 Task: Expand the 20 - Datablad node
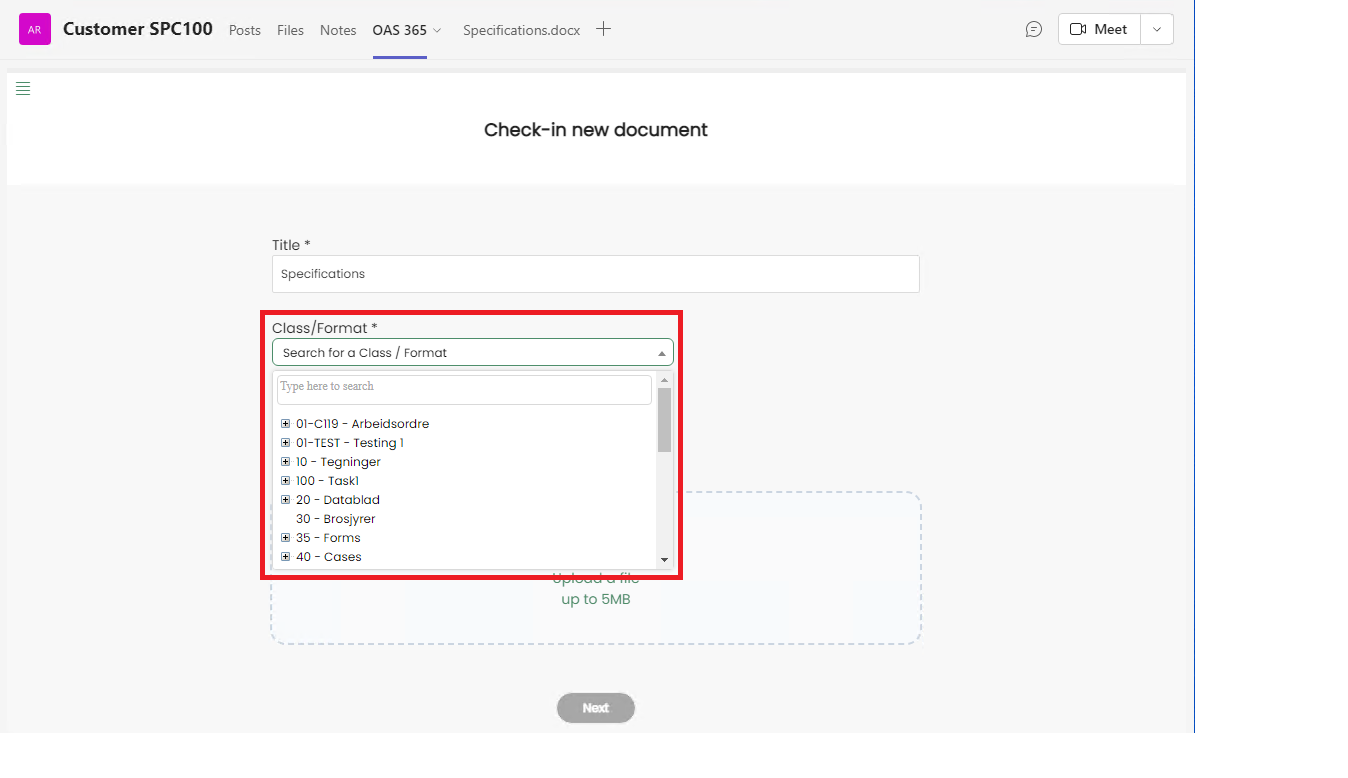tap(286, 500)
